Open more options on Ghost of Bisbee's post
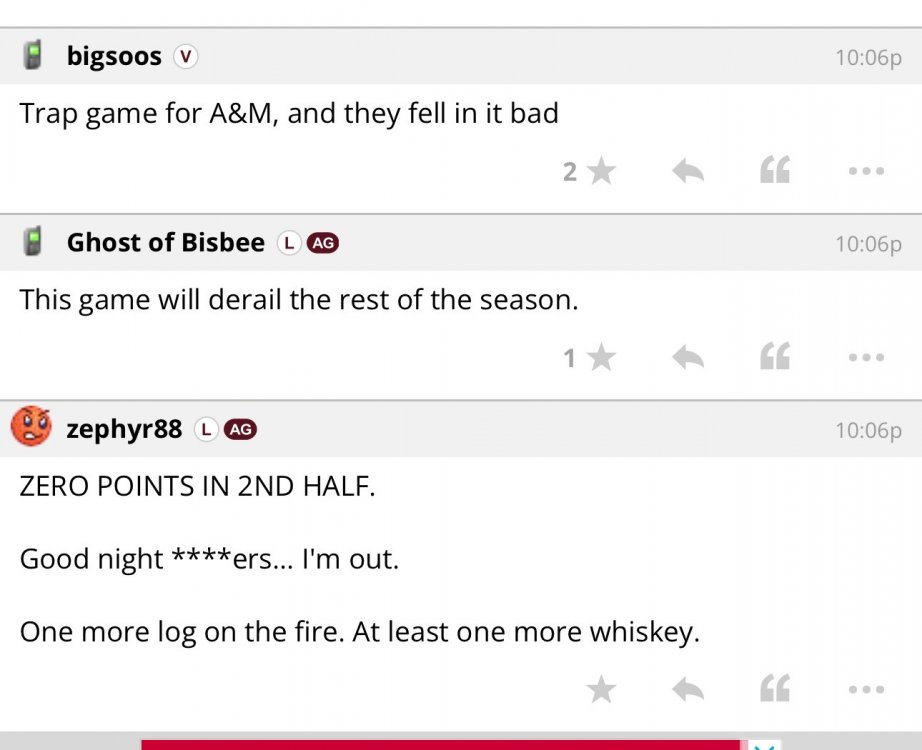This screenshot has width=922, height=750. point(865,358)
